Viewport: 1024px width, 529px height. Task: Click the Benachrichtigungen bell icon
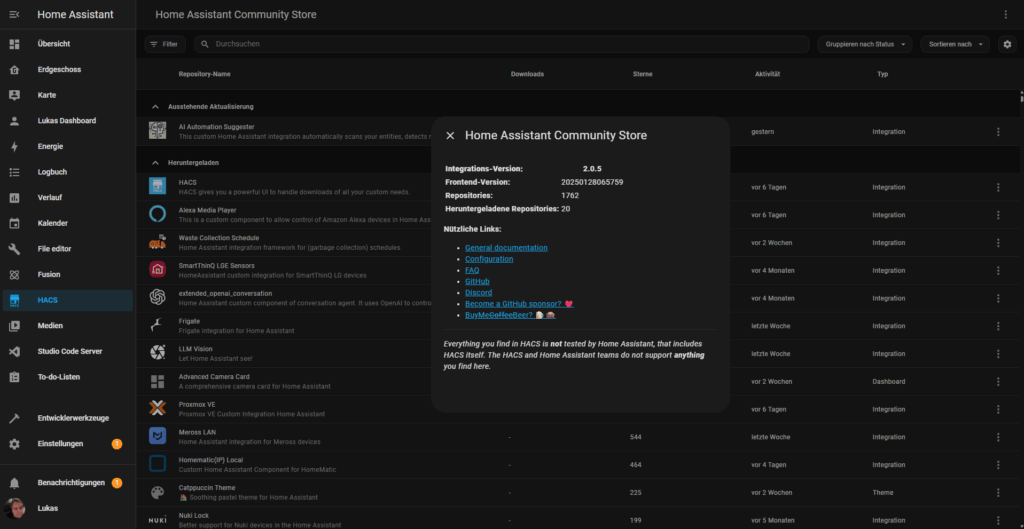tap(14, 483)
